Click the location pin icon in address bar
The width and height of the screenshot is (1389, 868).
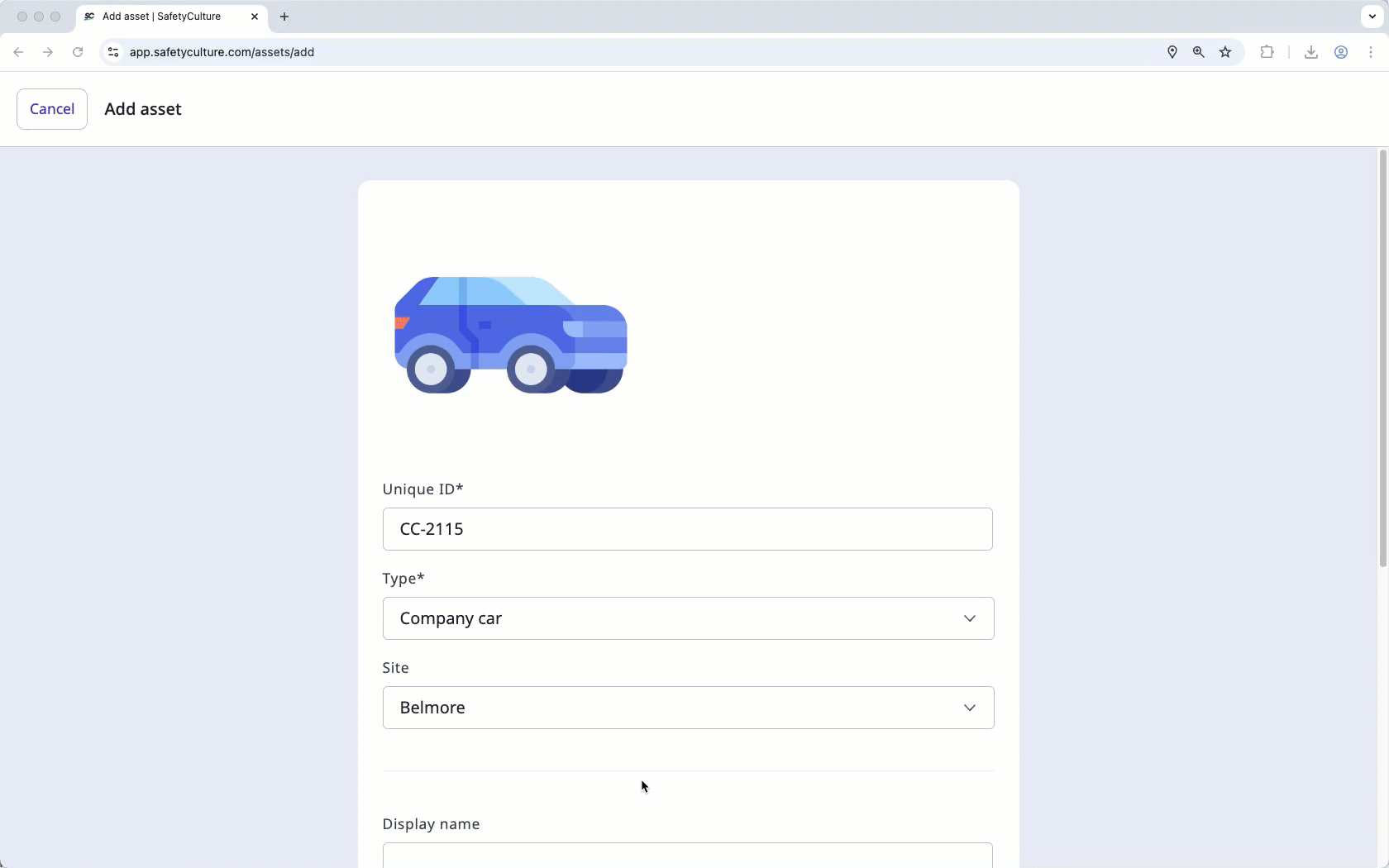point(1172,52)
